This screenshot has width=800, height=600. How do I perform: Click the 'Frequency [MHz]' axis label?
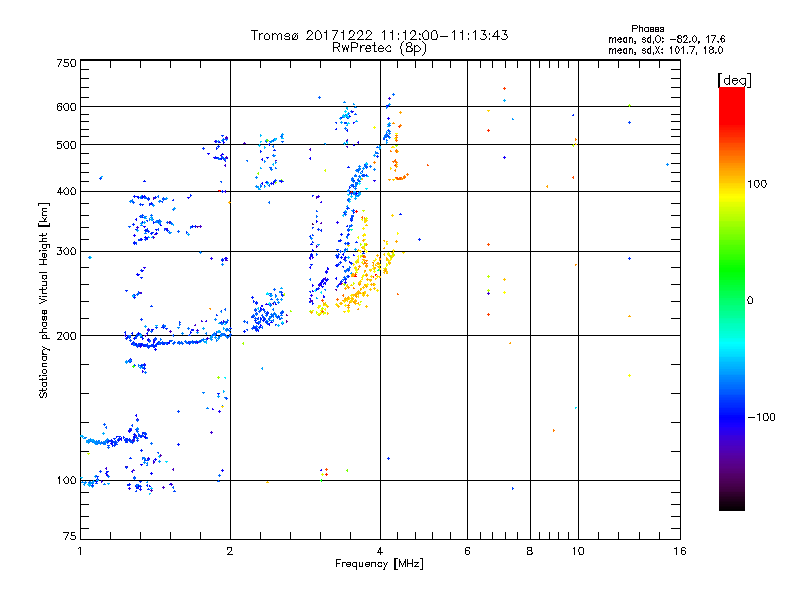click(x=379, y=563)
